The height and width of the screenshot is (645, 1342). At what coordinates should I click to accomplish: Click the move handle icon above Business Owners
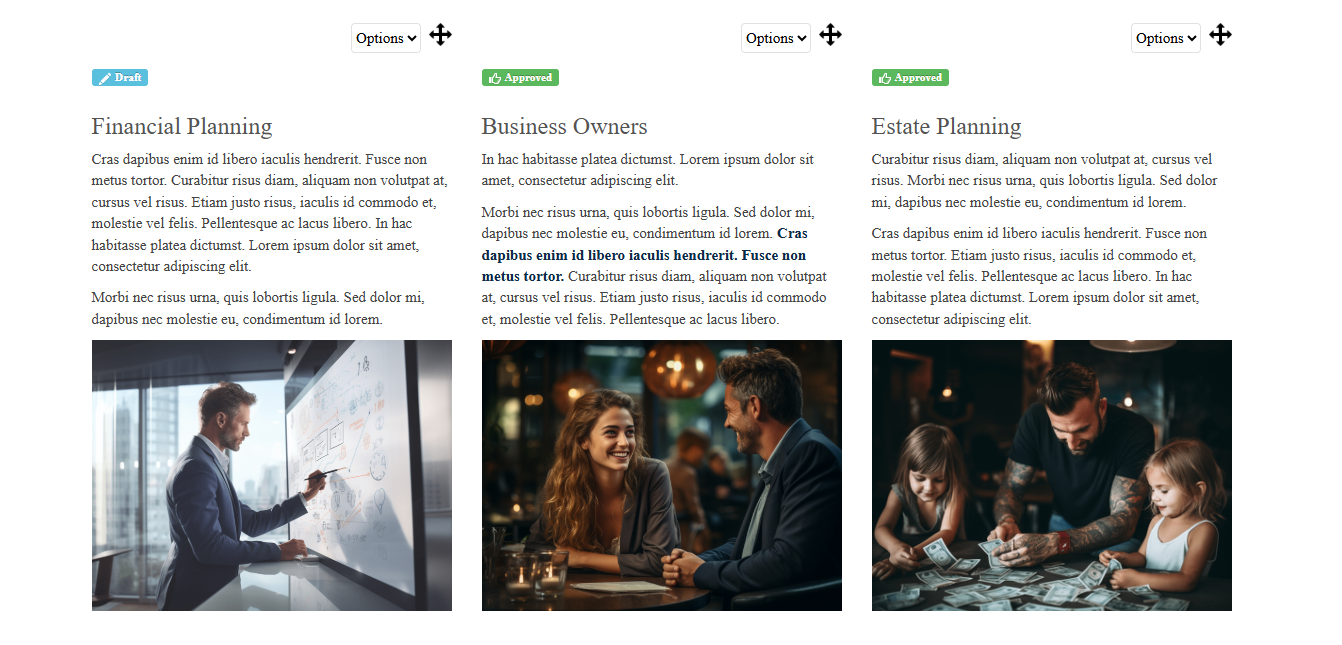pos(831,35)
